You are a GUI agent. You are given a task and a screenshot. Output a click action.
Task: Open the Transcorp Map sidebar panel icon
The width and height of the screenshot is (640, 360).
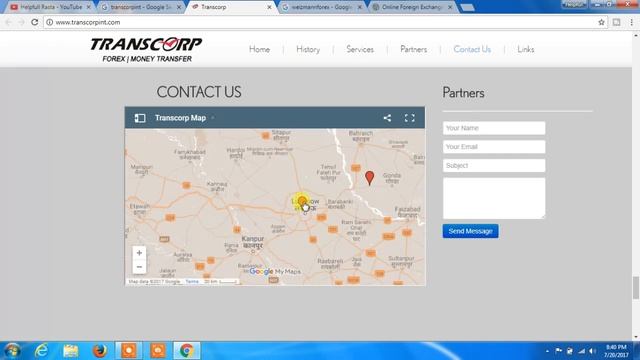[140, 118]
